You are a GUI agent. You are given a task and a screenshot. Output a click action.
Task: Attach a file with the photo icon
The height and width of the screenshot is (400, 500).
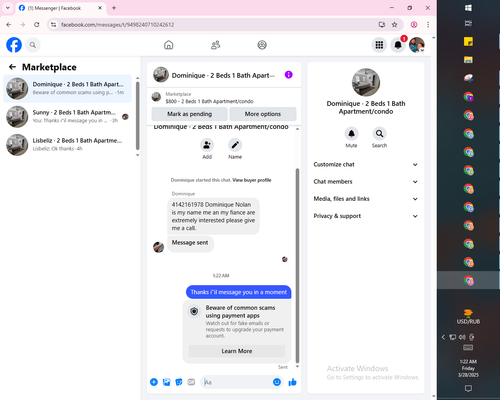coord(166,382)
